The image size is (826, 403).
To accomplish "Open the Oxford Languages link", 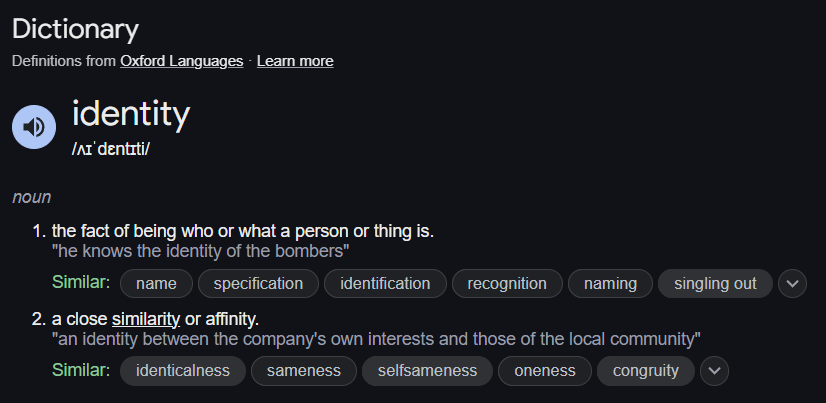I will [x=182, y=61].
